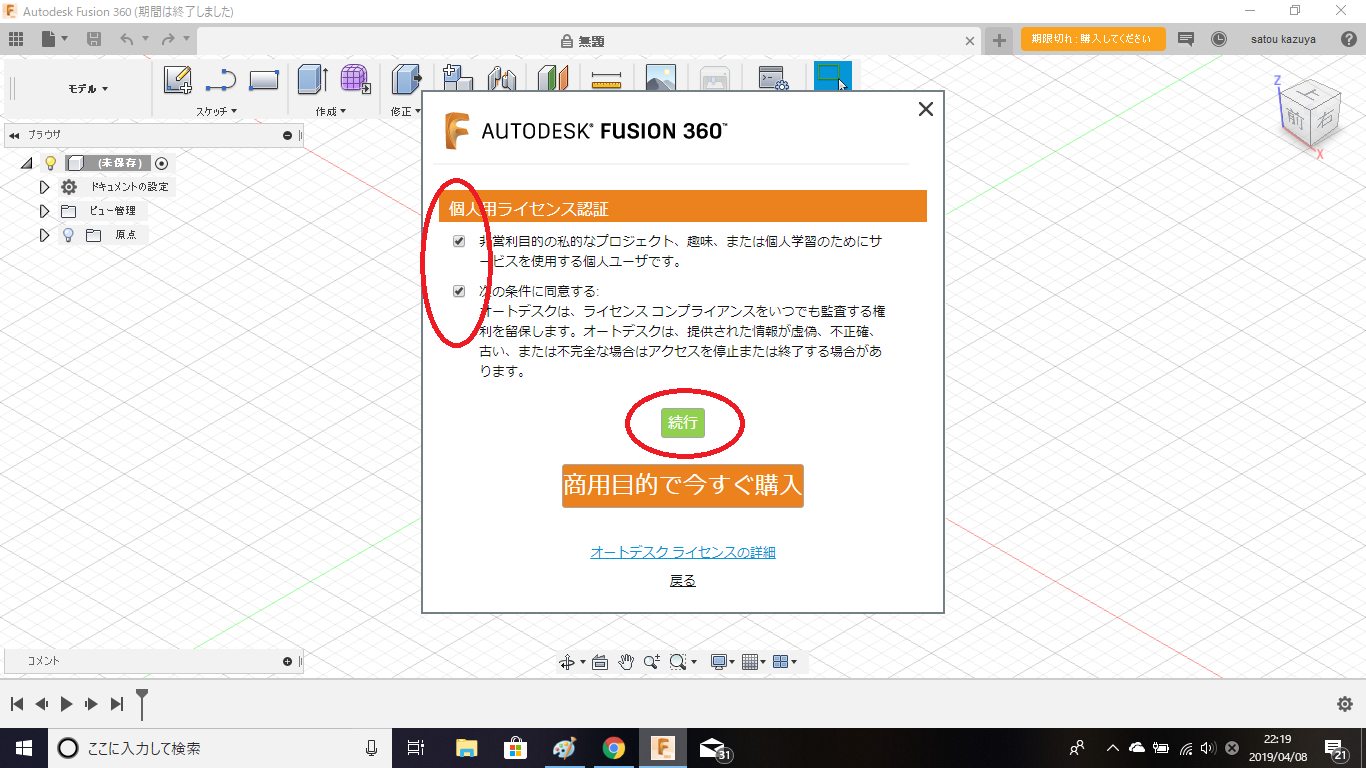Viewport: 1366px width, 768px height.
Task: Switch to the 無題 document tab
Action: [x=582, y=41]
